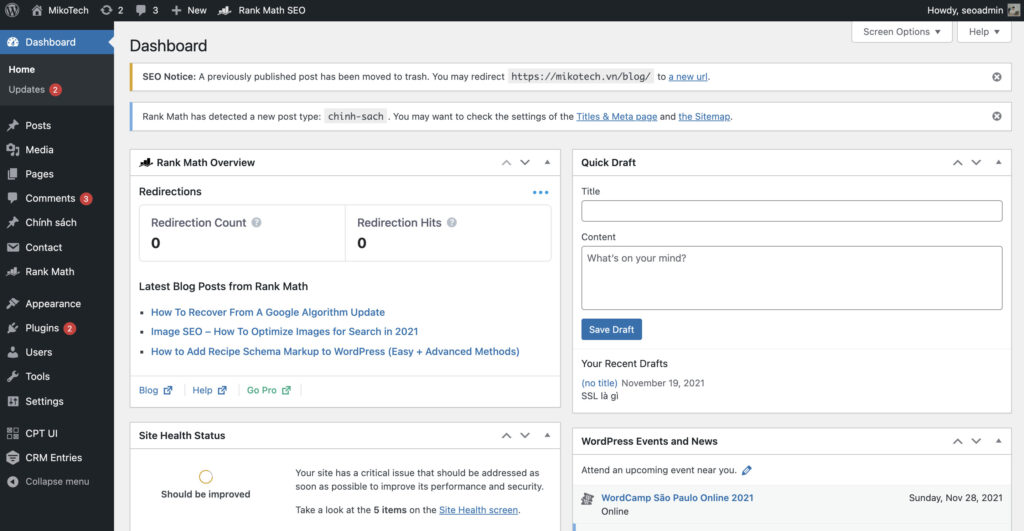
Task: Open Plugins in the sidebar menu
Action: [42, 328]
